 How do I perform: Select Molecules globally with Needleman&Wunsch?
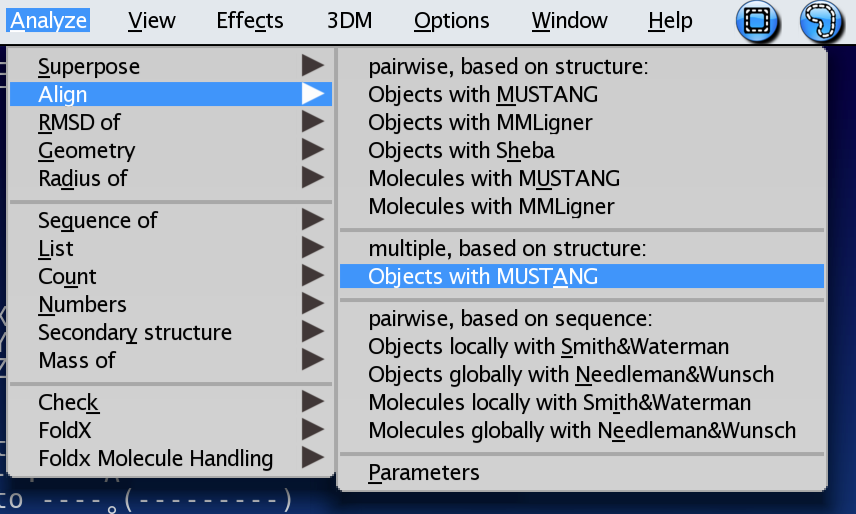pos(582,431)
